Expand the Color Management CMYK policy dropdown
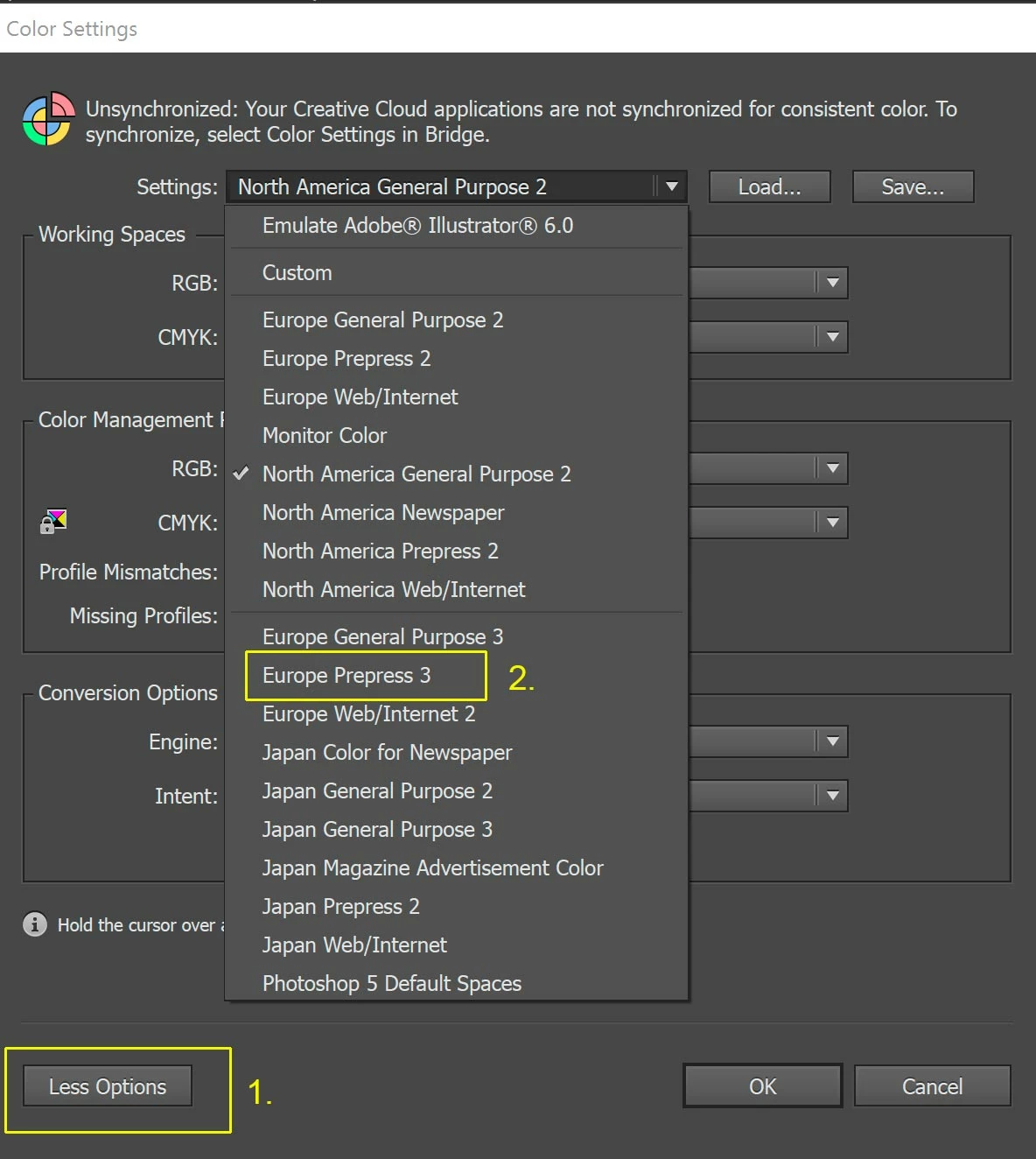This screenshot has height=1159, width=1036. (x=832, y=523)
